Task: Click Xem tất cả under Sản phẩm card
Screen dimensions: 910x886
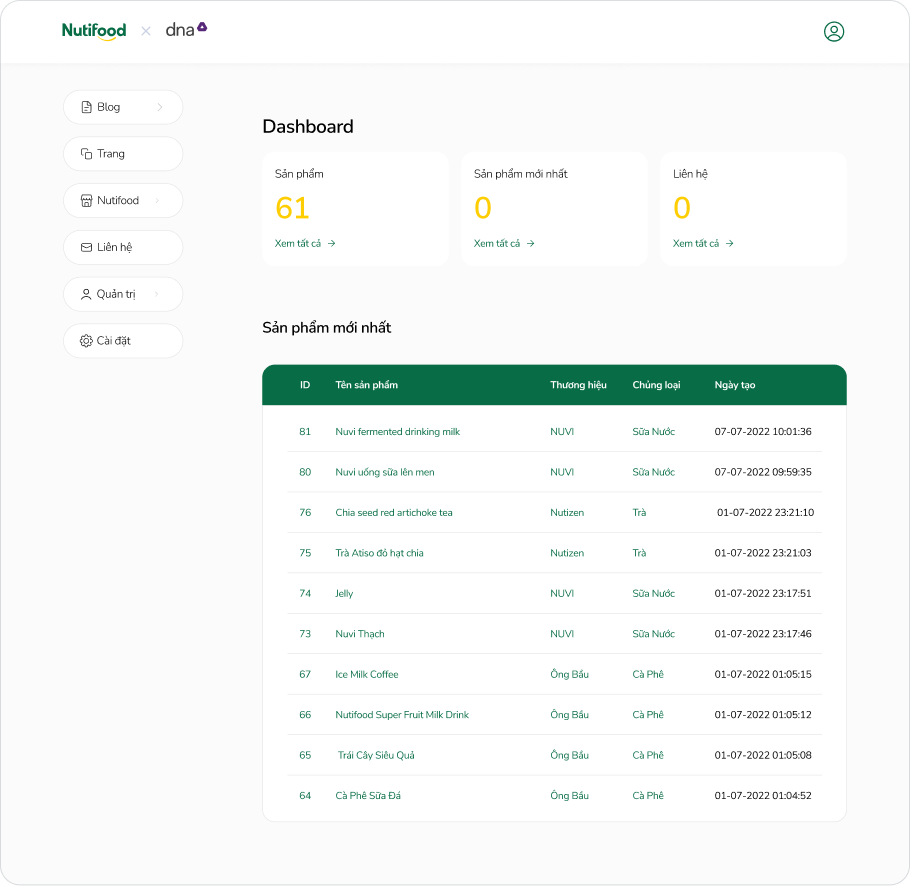Action: coord(304,243)
